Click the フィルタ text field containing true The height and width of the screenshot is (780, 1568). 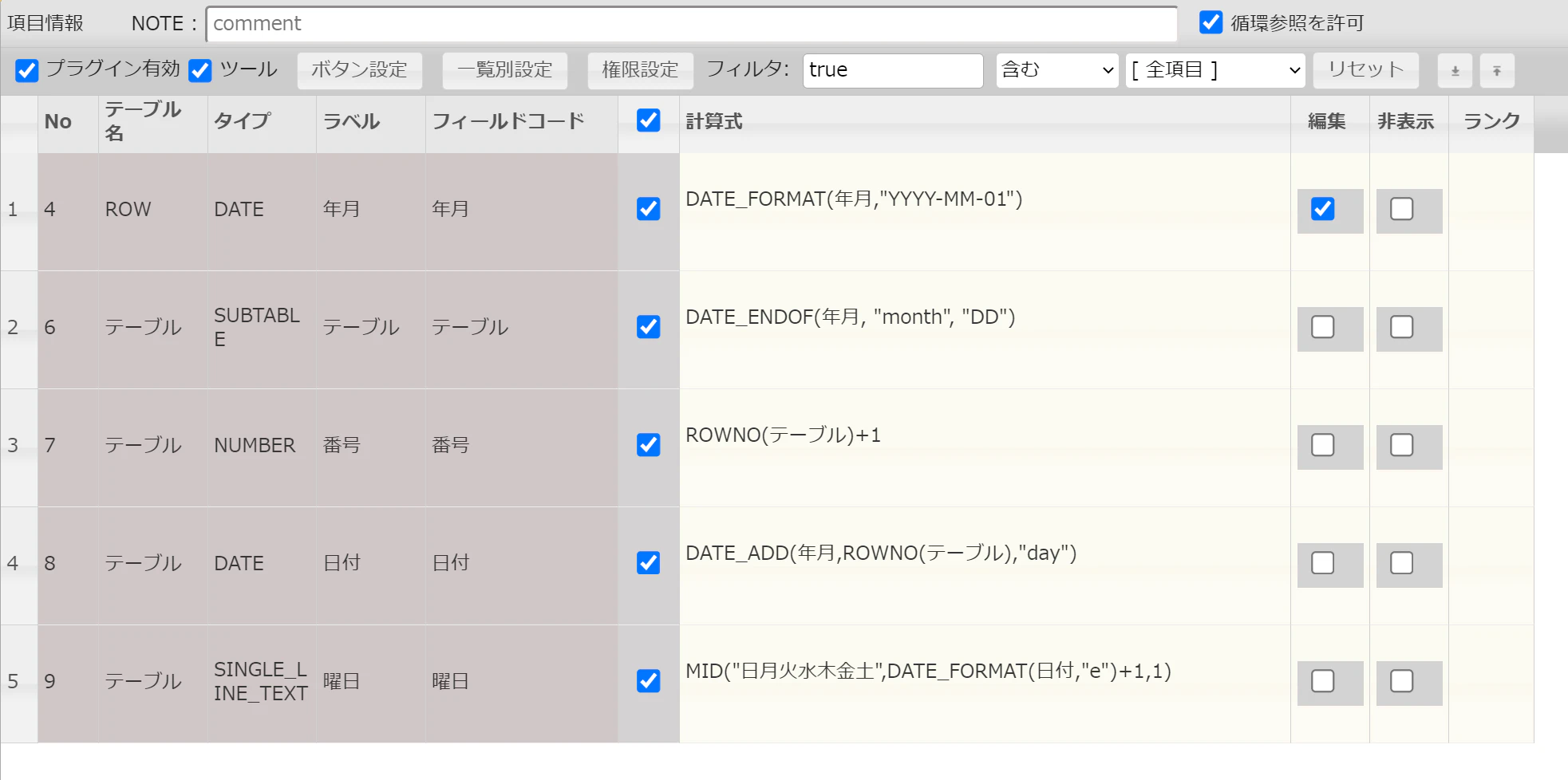[893, 70]
